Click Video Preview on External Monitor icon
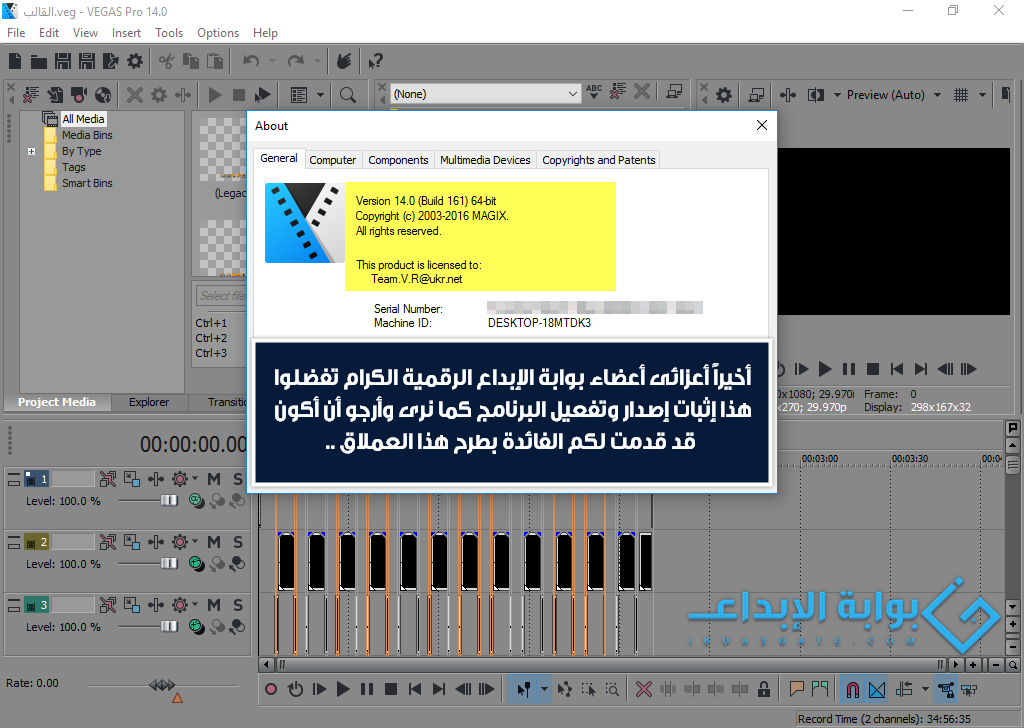The image size is (1024, 728). coord(756,95)
